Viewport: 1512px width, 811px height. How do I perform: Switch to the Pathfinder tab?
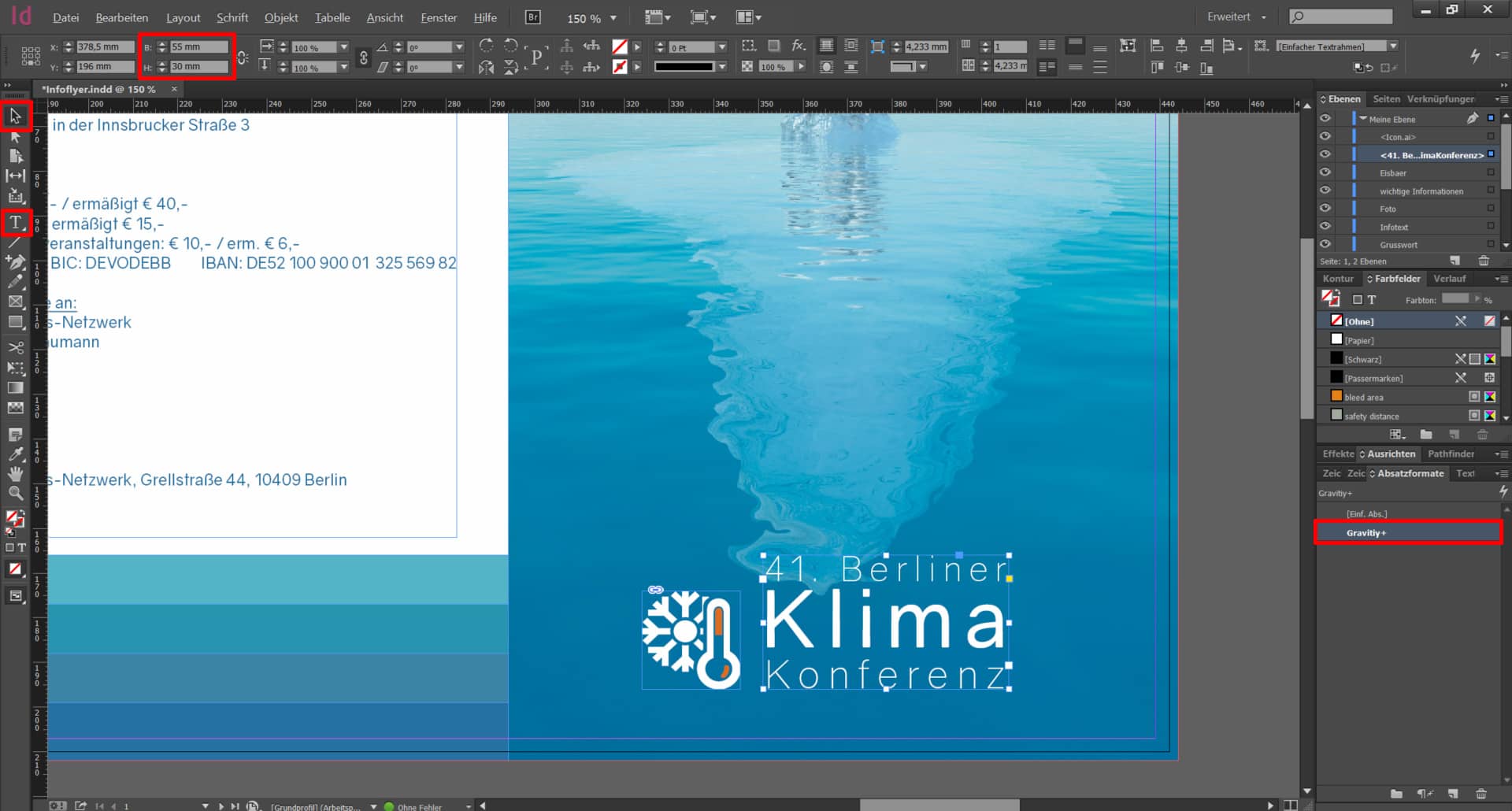(1451, 454)
